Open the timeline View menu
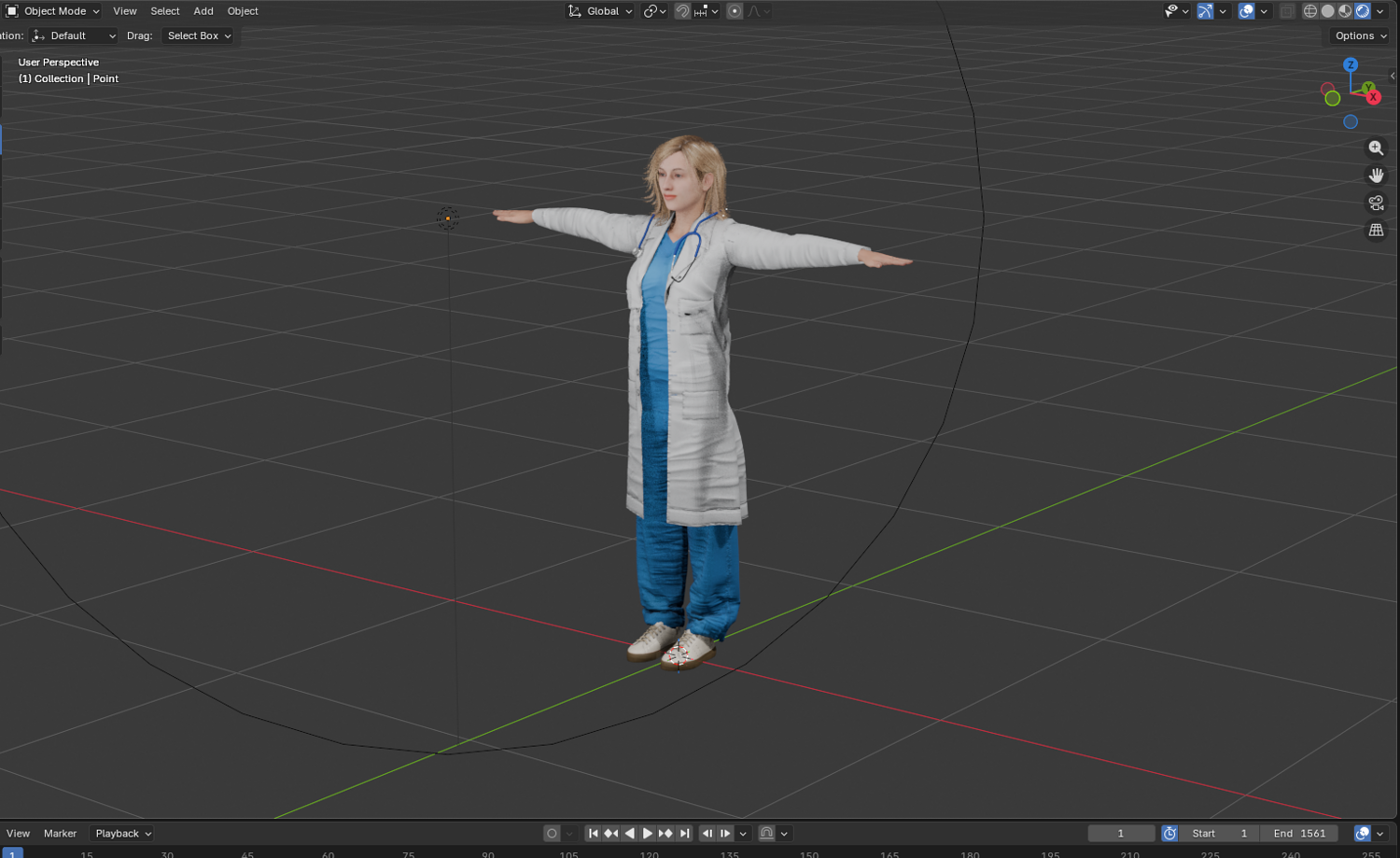Viewport: 1400px width, 858px height. [x=18, y=834]
